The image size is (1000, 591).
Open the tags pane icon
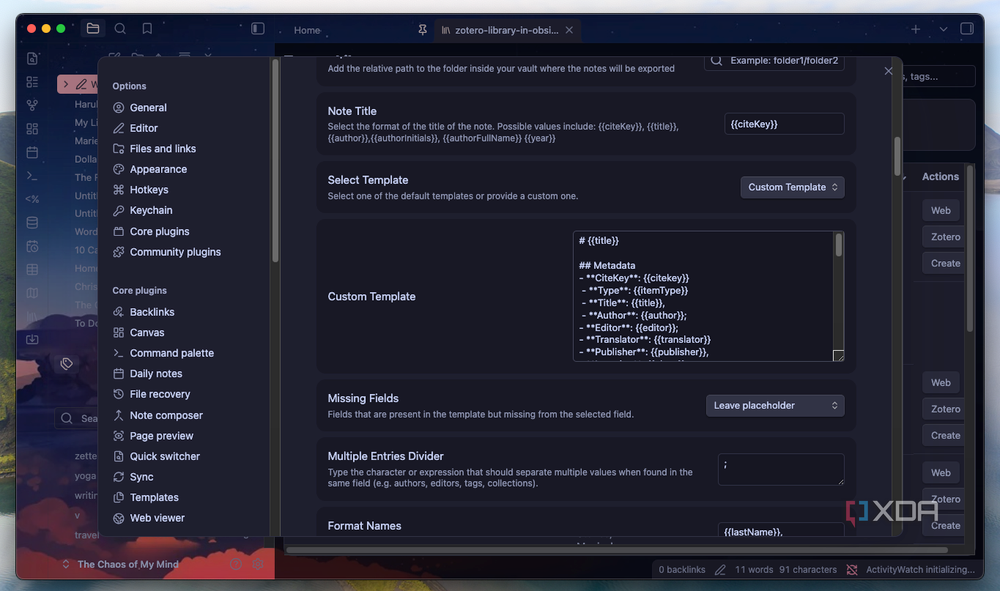click(x=66, y=364)
